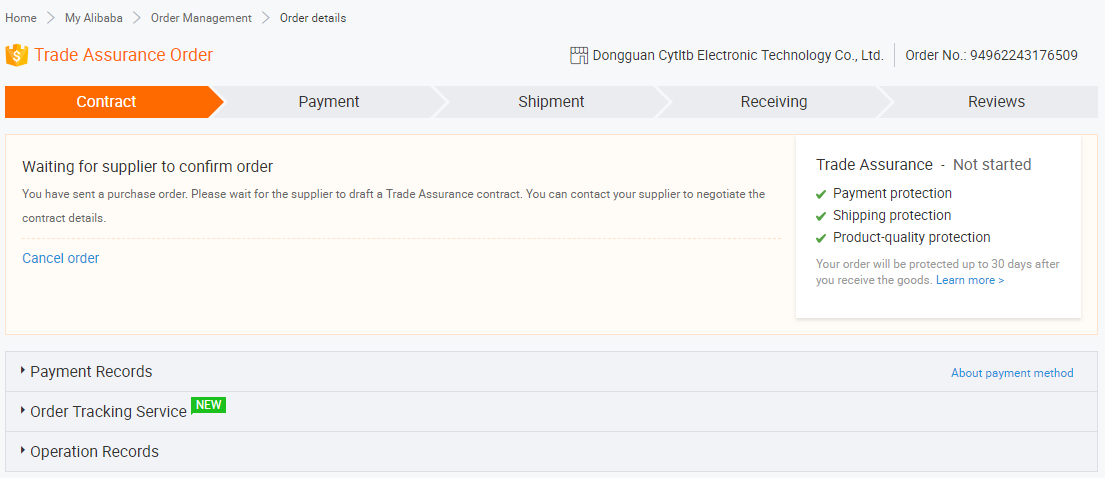Screen dimensions: 1107x478
Task: Select the Receiving step tab
Action: (x=774, y=102)
